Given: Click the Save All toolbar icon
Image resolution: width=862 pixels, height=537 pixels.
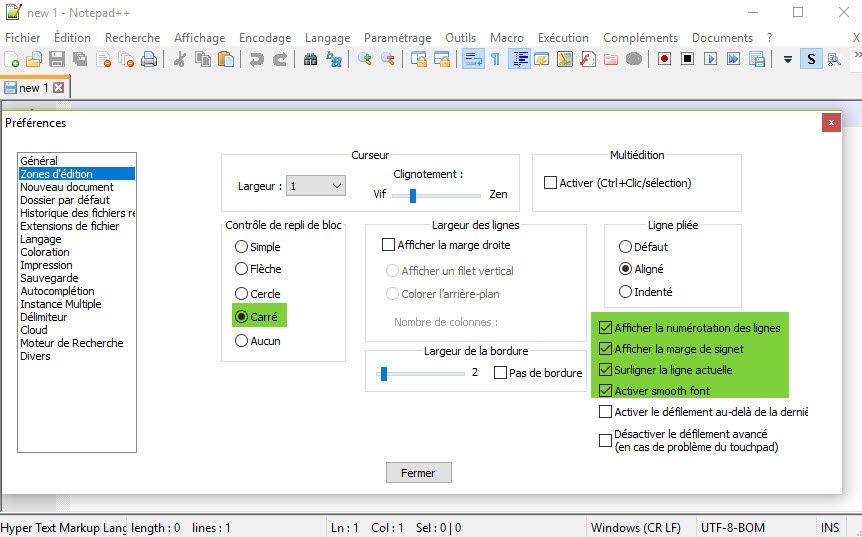Looking at the screenshot, I should click(80, 59).
